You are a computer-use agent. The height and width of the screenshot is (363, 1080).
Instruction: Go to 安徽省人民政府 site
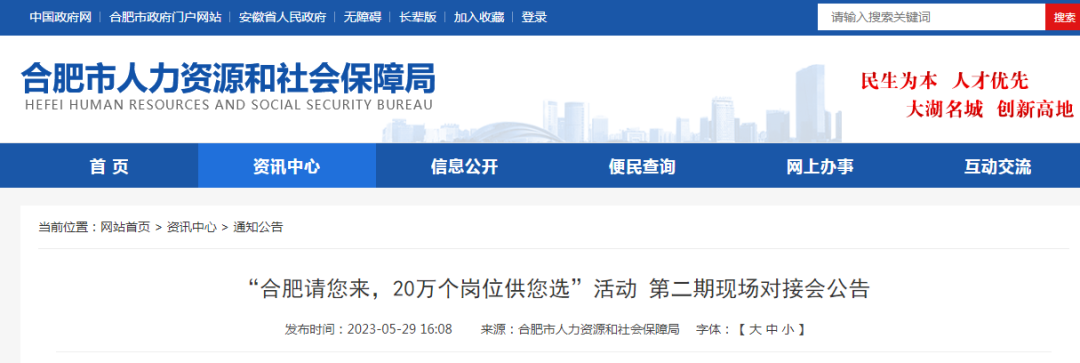(282, 17)
